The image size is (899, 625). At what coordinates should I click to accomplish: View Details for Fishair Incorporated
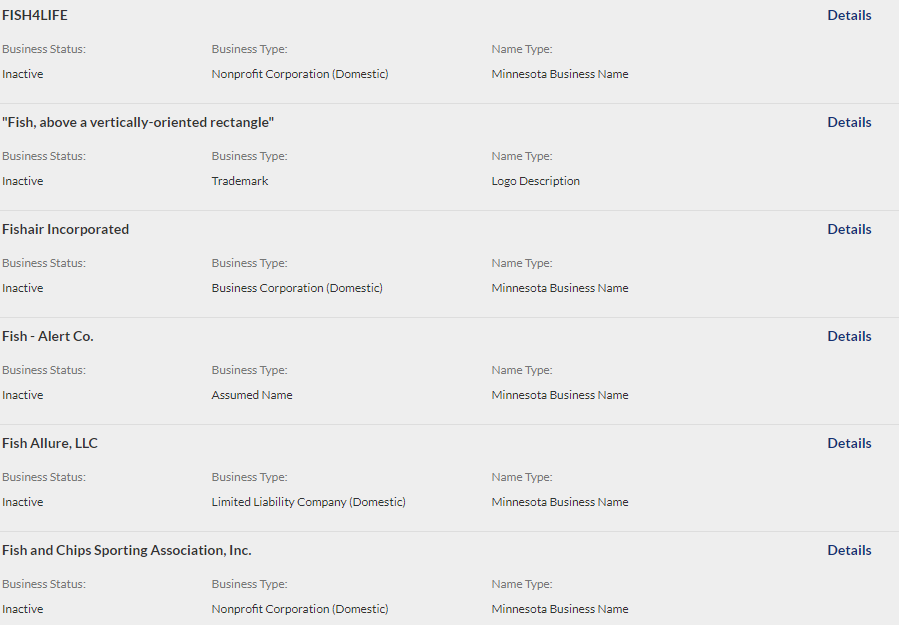tap(849, 229)
